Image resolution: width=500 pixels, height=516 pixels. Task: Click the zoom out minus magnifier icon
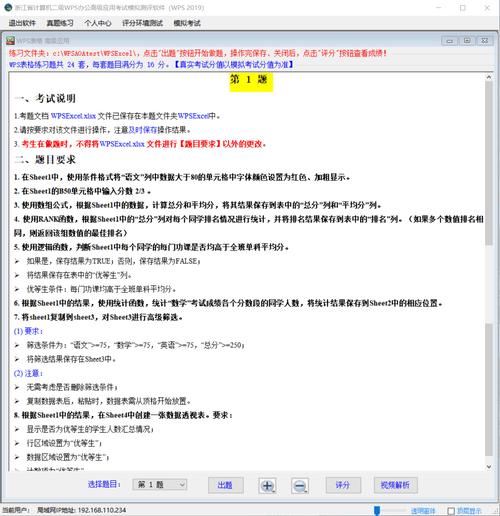click(300, 485)
